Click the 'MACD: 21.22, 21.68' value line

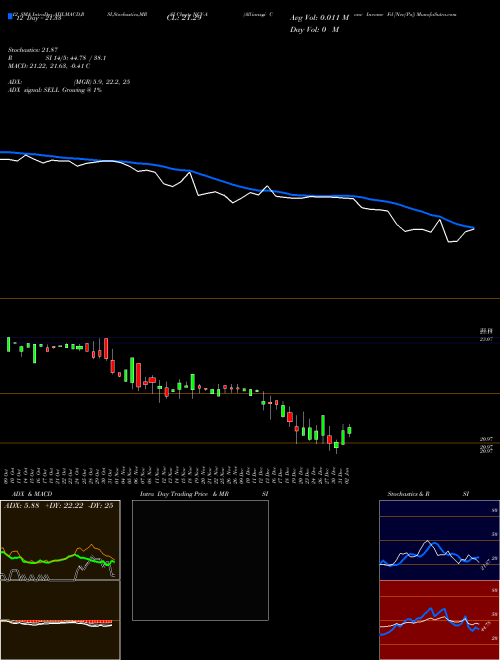click(49, 66)
